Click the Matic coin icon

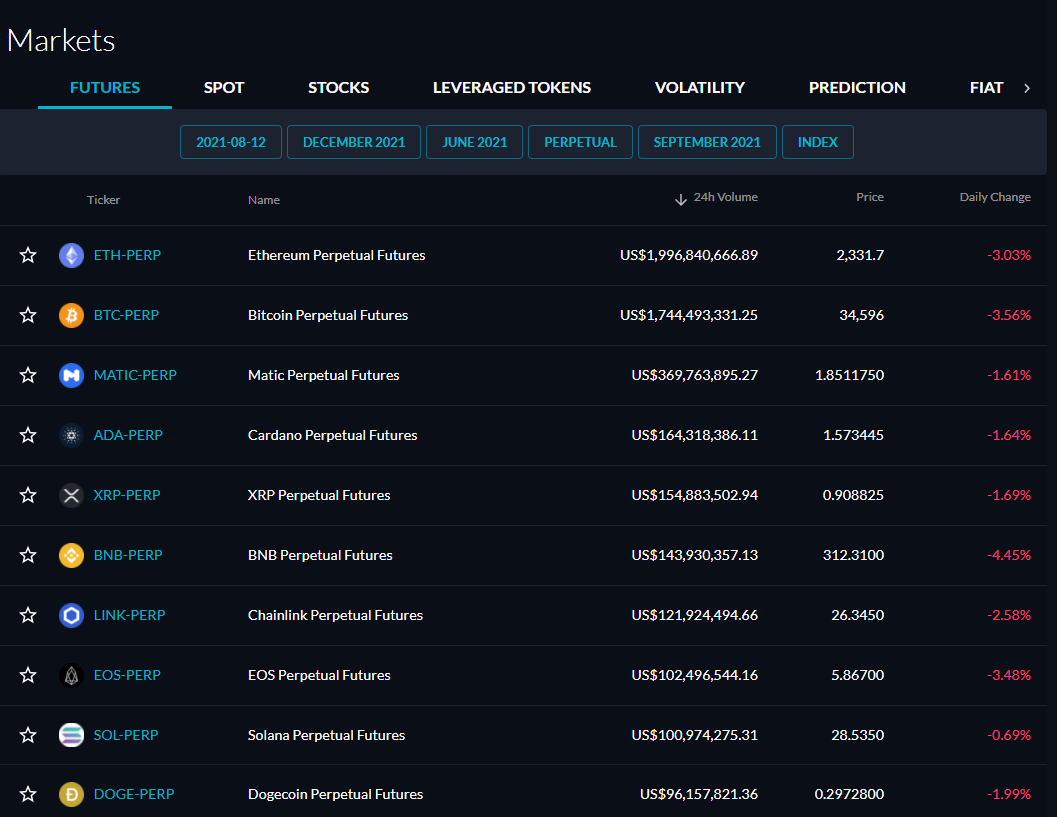tap(71, 375)
